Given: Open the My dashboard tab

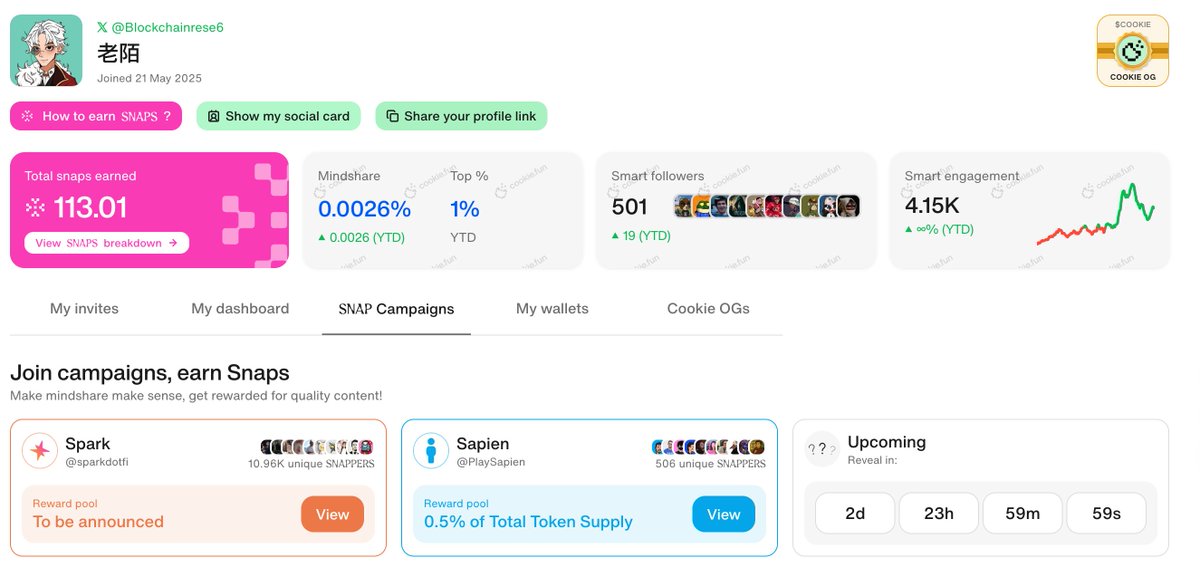Looking at the screenshot, I should click(240, 309).
